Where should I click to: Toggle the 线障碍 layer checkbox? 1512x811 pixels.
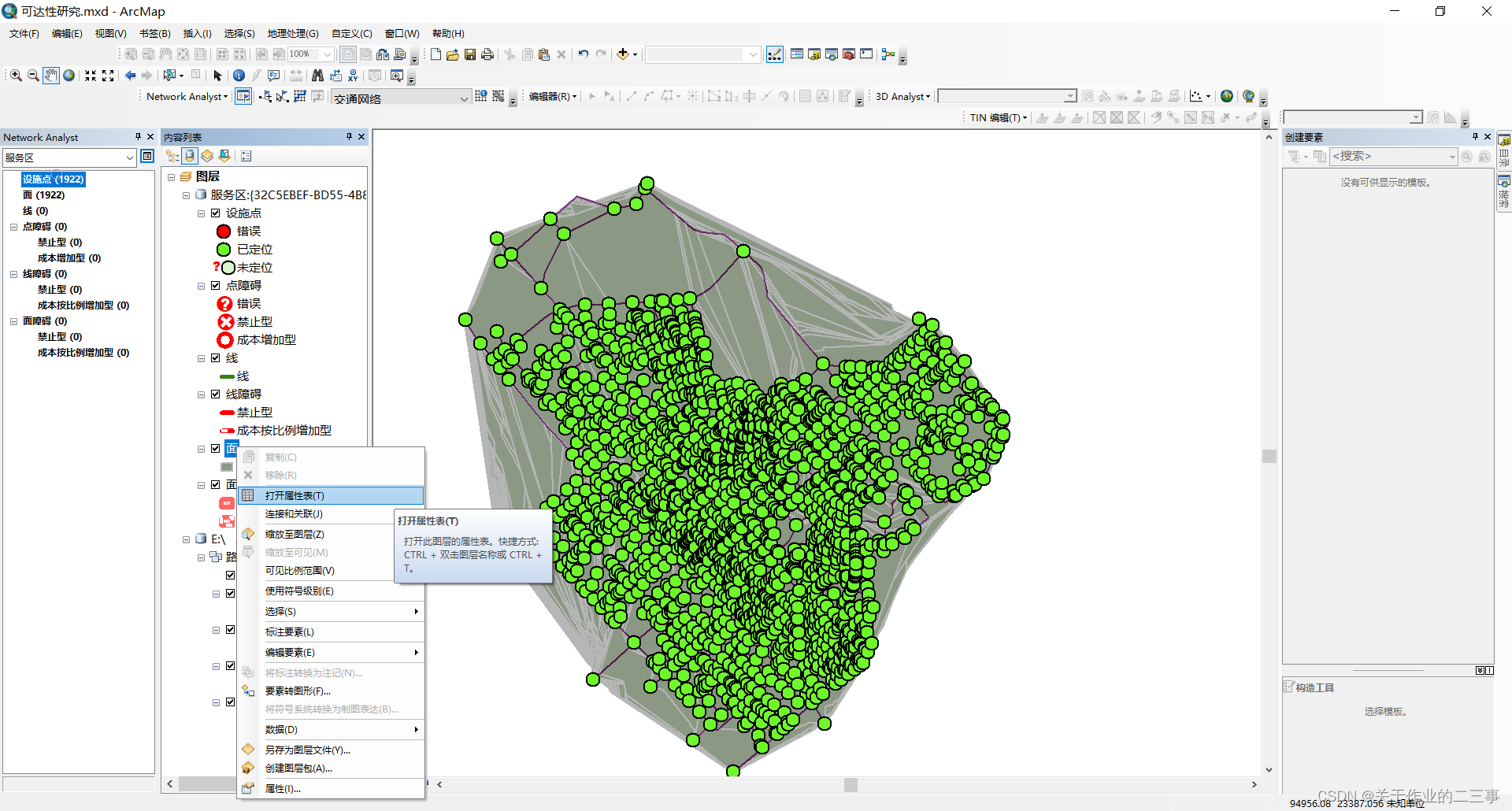215,394
